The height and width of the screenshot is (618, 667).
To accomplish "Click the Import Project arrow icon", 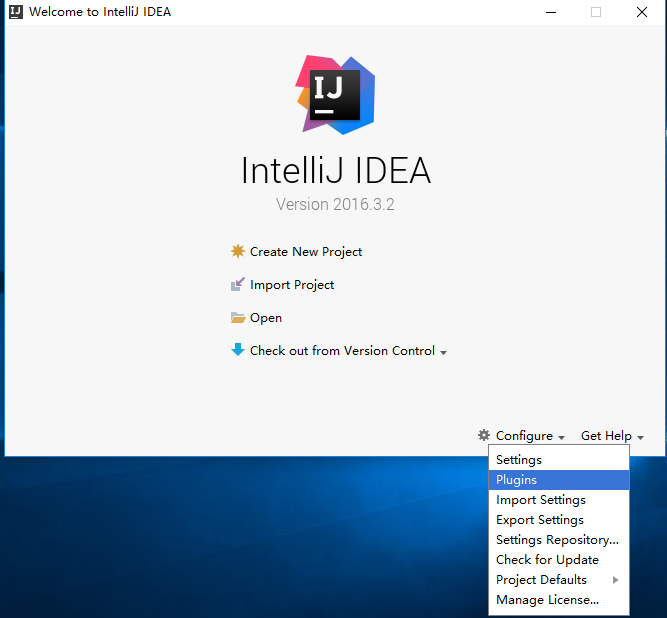I will coord(238,284).
